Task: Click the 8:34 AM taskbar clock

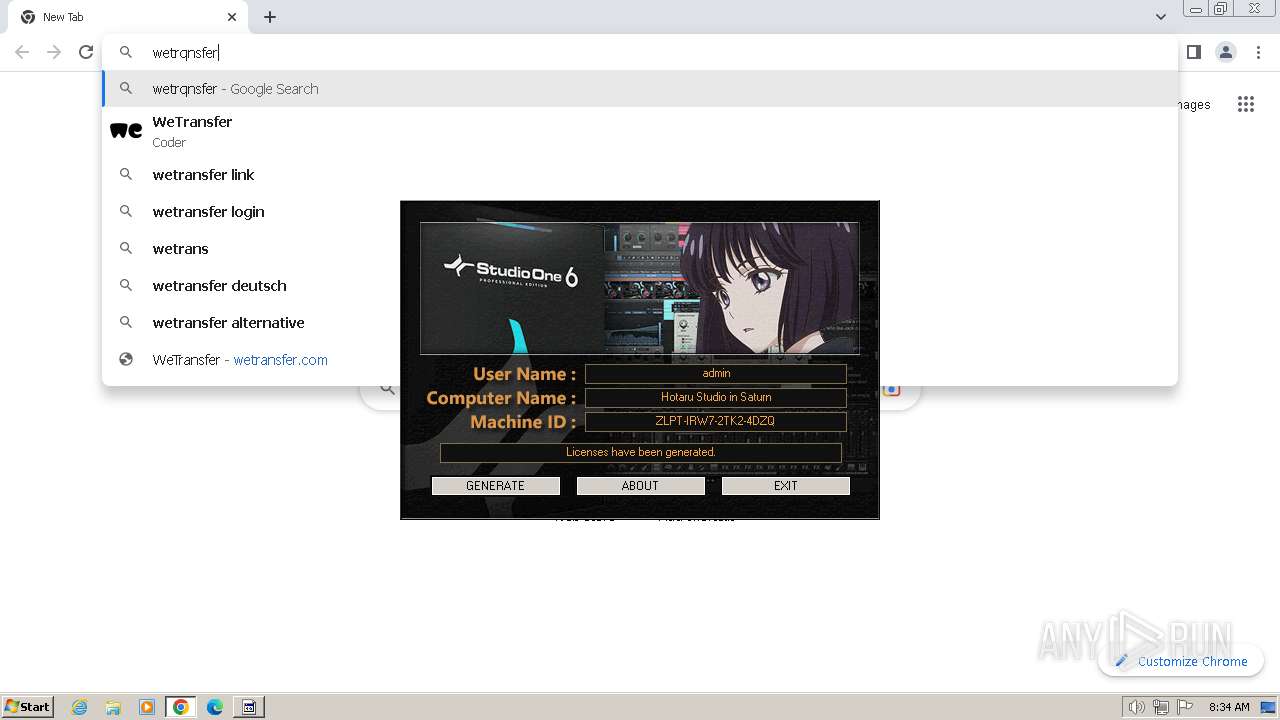Action: [x=1229, y=707]
